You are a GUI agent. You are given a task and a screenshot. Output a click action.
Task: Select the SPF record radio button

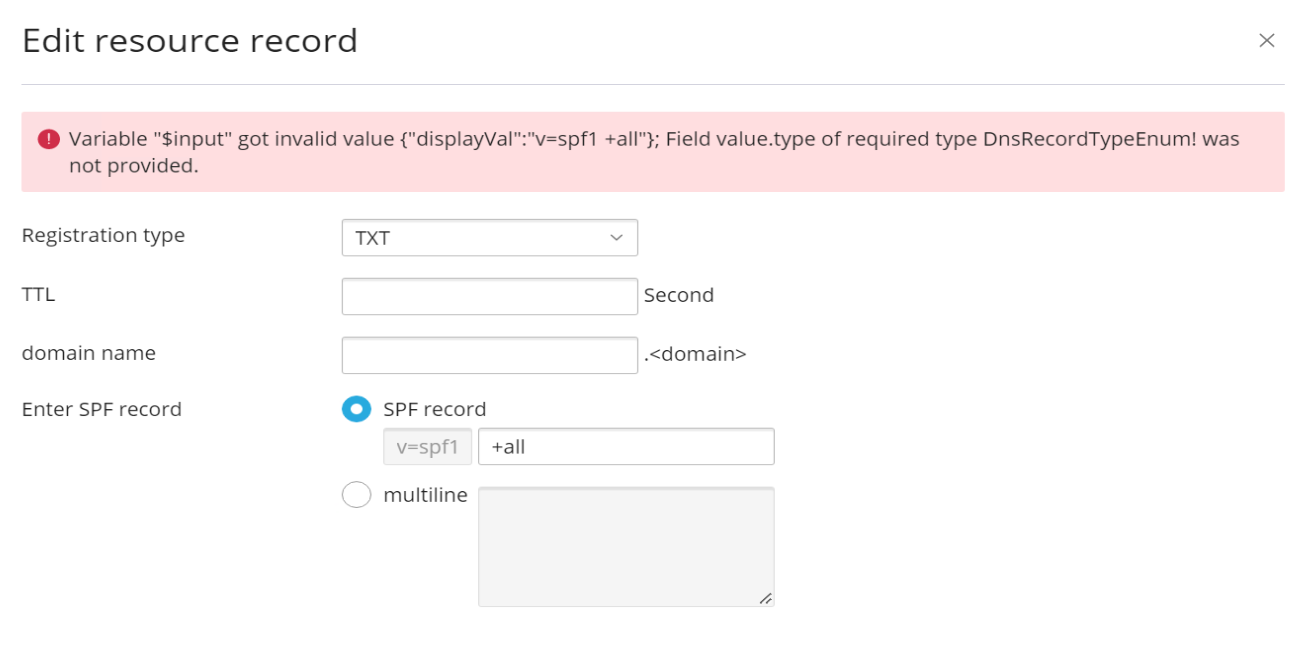point(356,409)
